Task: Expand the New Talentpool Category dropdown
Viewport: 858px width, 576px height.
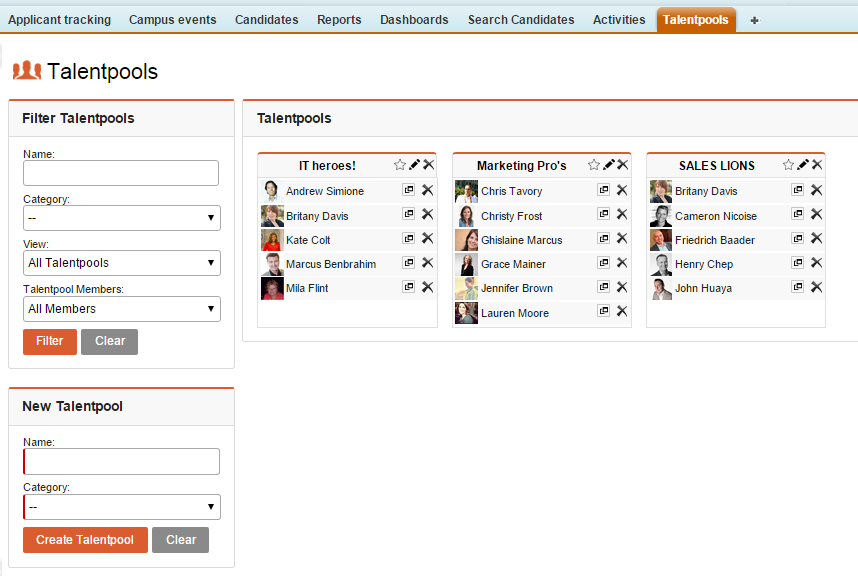Action: pos(121,507)
